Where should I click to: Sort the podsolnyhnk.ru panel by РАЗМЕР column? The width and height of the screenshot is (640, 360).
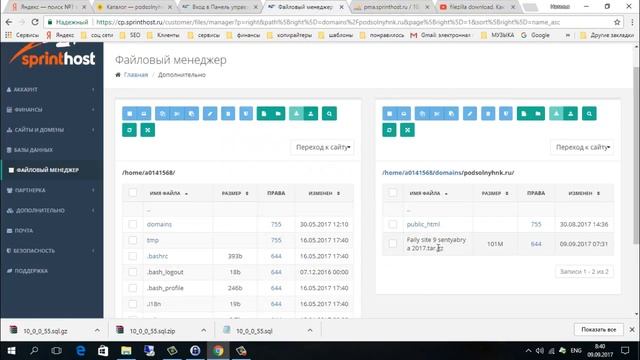tap(495, 193)
